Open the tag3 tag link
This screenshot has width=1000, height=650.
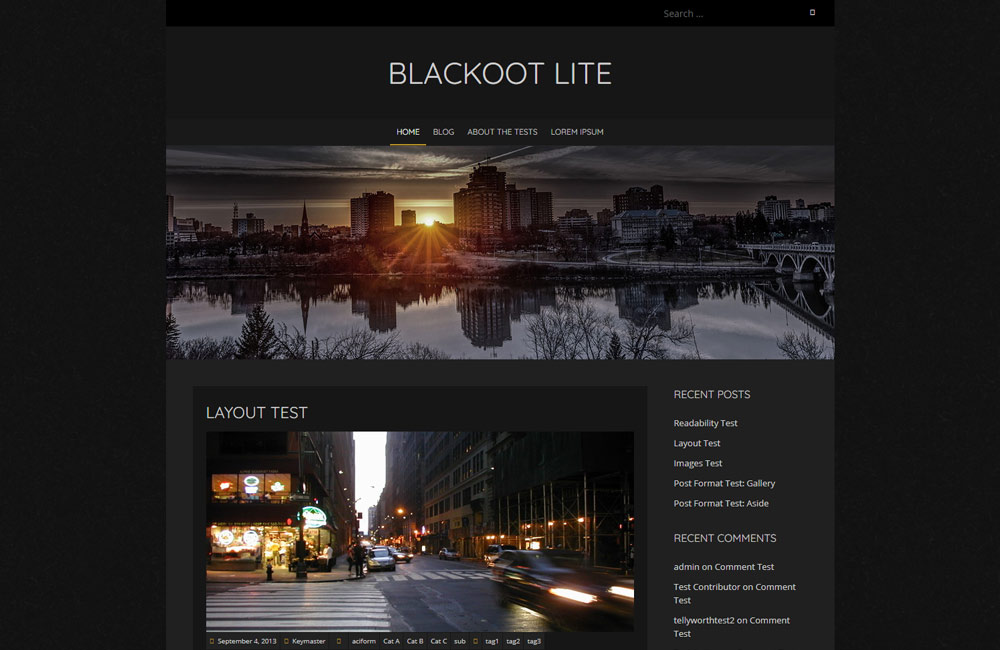534,641
